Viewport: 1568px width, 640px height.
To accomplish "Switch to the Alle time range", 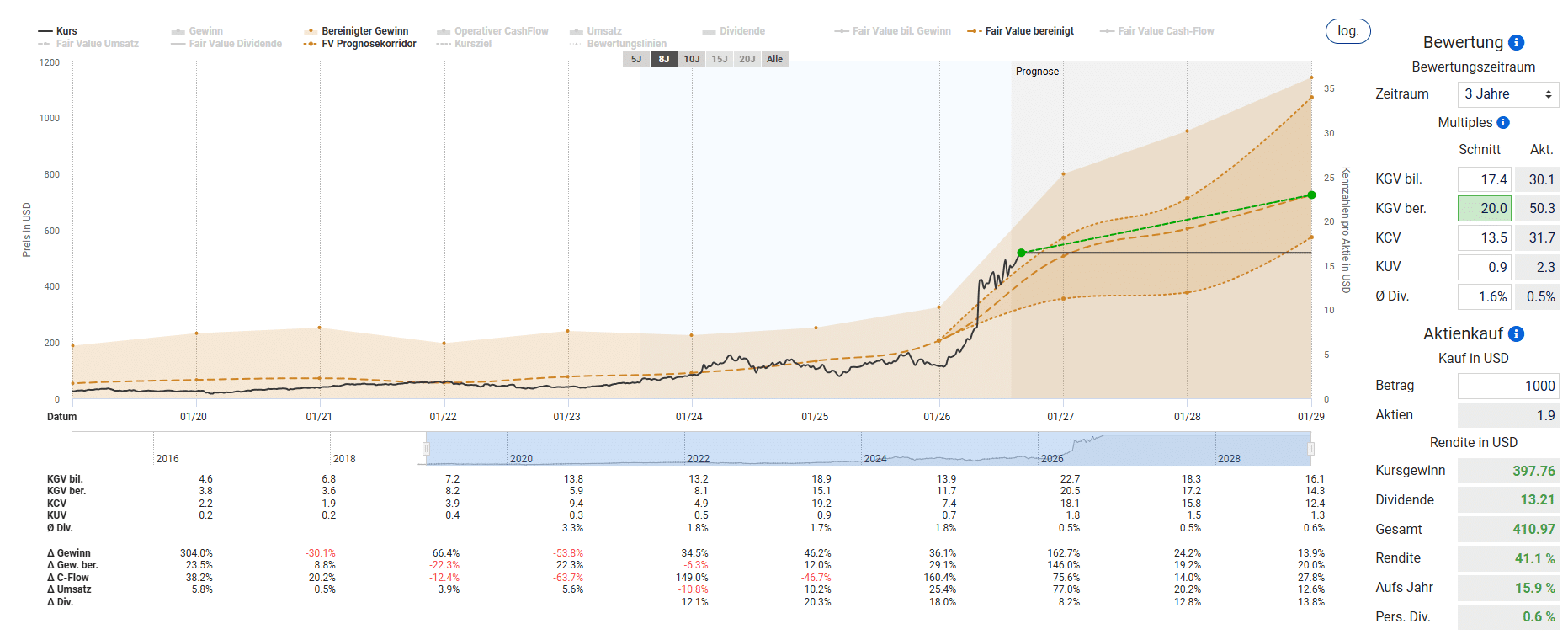I will click(774, 59).
